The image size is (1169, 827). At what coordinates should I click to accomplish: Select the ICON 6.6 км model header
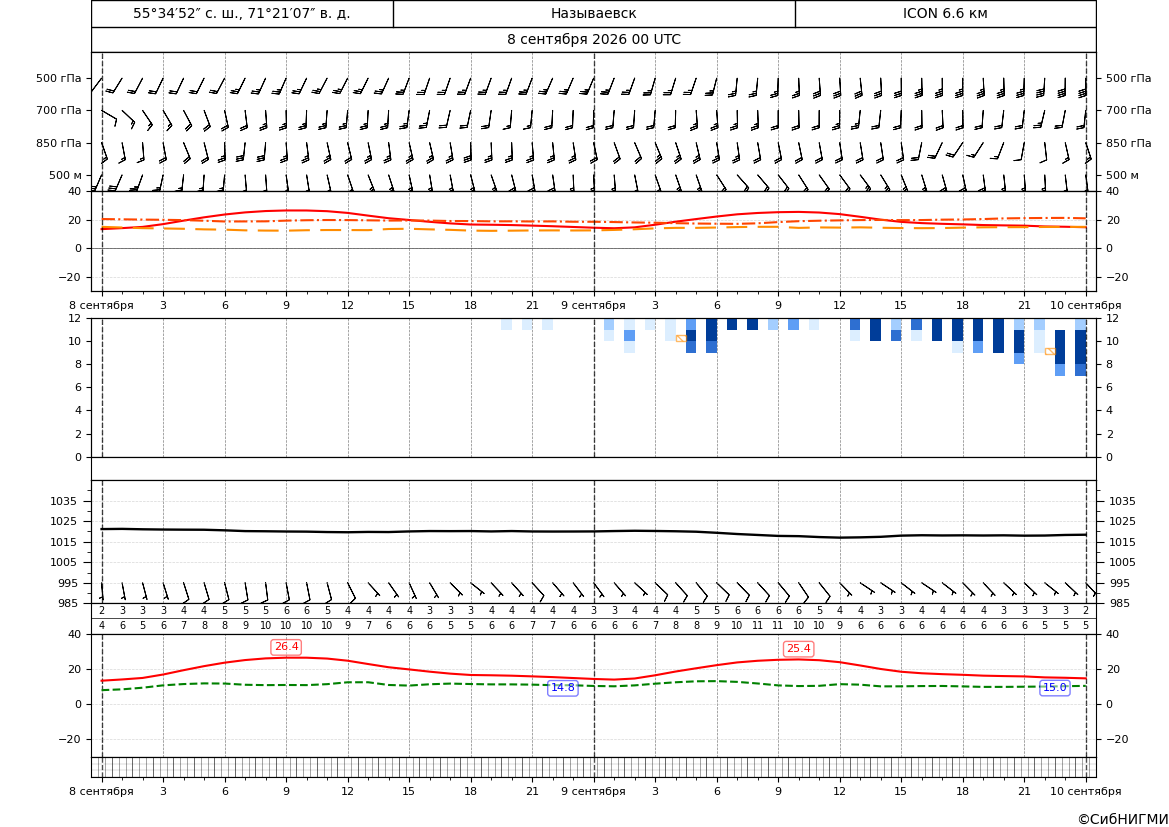pos(945,13)
